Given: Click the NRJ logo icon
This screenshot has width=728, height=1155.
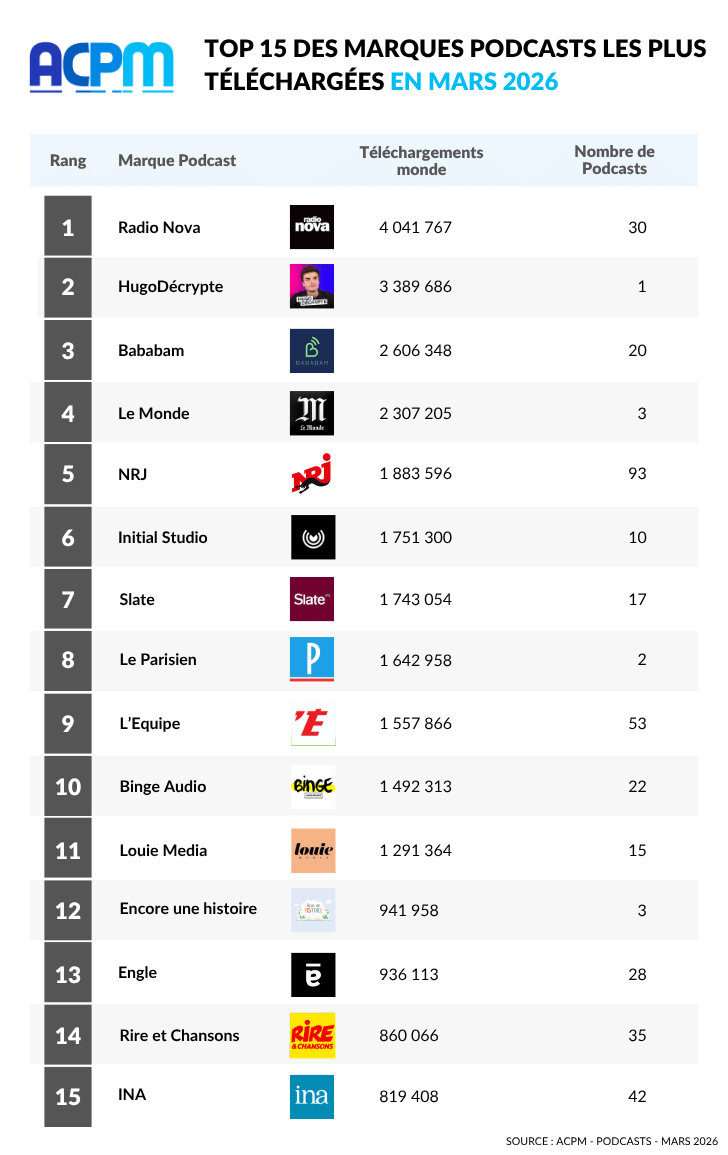Looking at the screenshot, I should pos(312,473).
